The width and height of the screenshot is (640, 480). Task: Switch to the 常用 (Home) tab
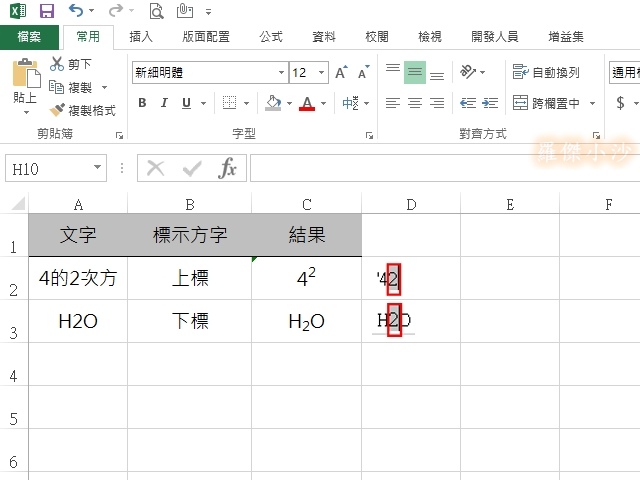pos(88,37)
